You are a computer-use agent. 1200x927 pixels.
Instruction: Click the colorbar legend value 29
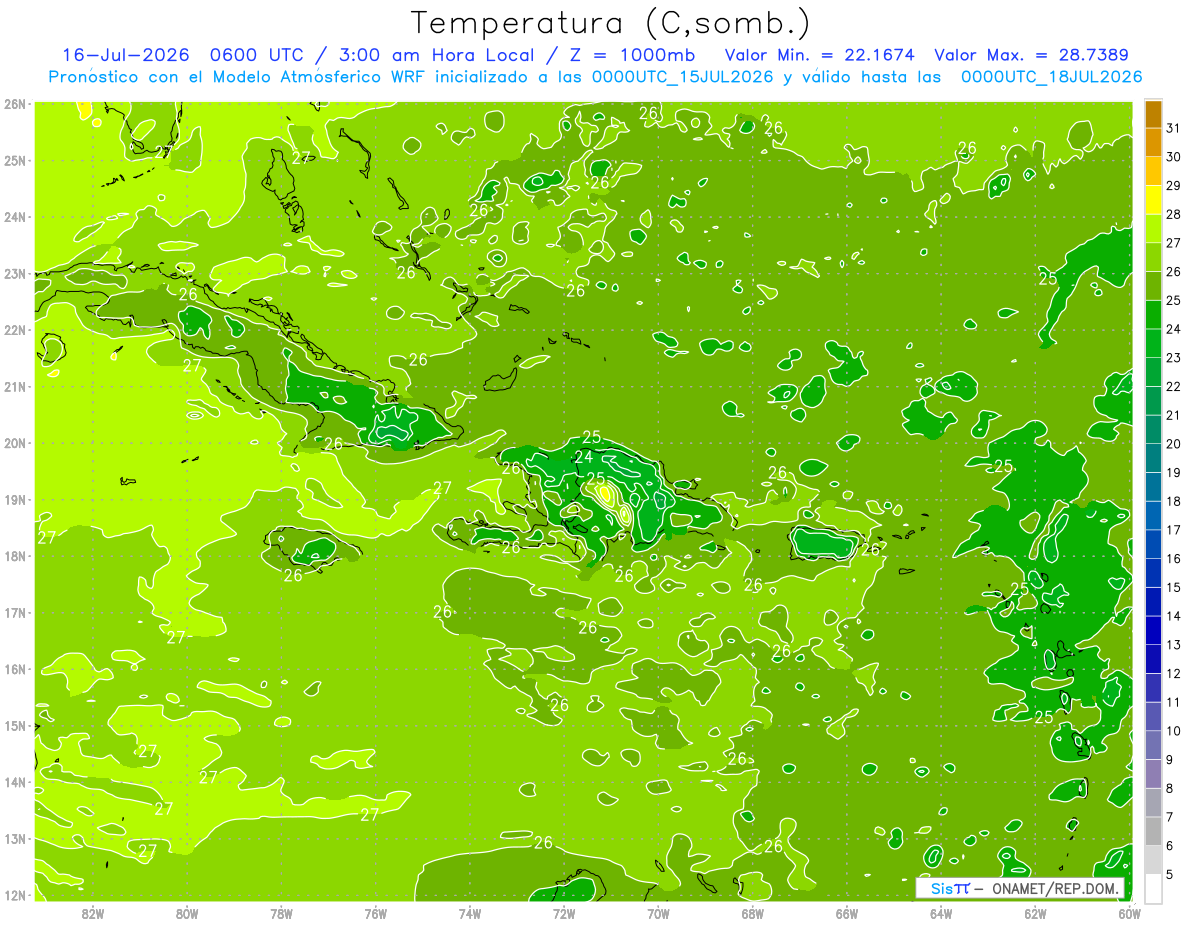[x=1173, y=186]
